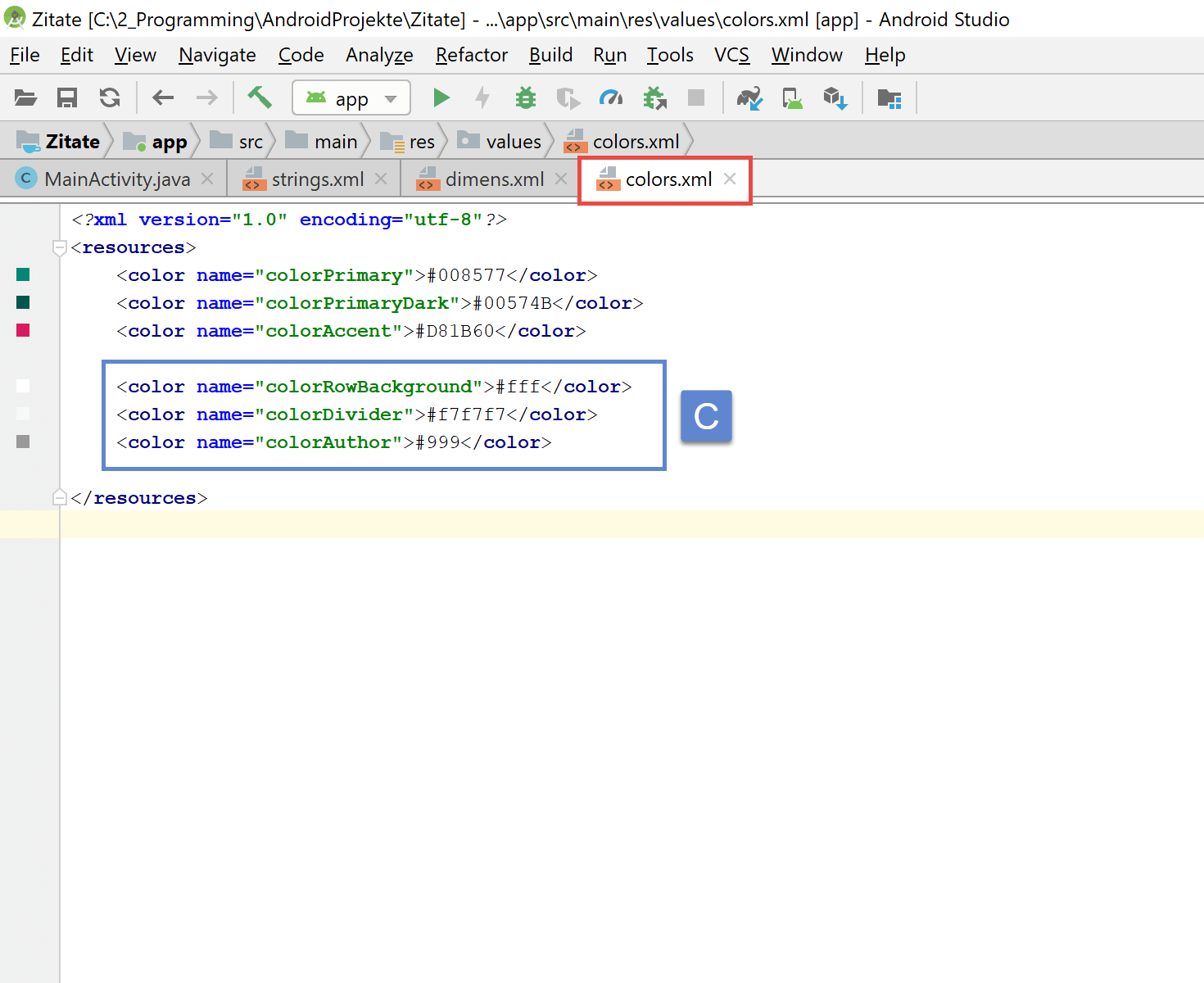Click the colorPrimary gutter color swatch
Image resolution: width=1204 pixels, height=983 pixels.
[23, 274]
